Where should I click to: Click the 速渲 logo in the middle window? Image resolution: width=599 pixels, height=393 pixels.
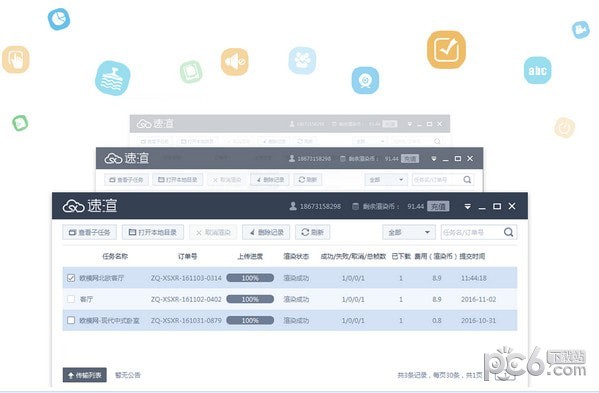point(127,158)
